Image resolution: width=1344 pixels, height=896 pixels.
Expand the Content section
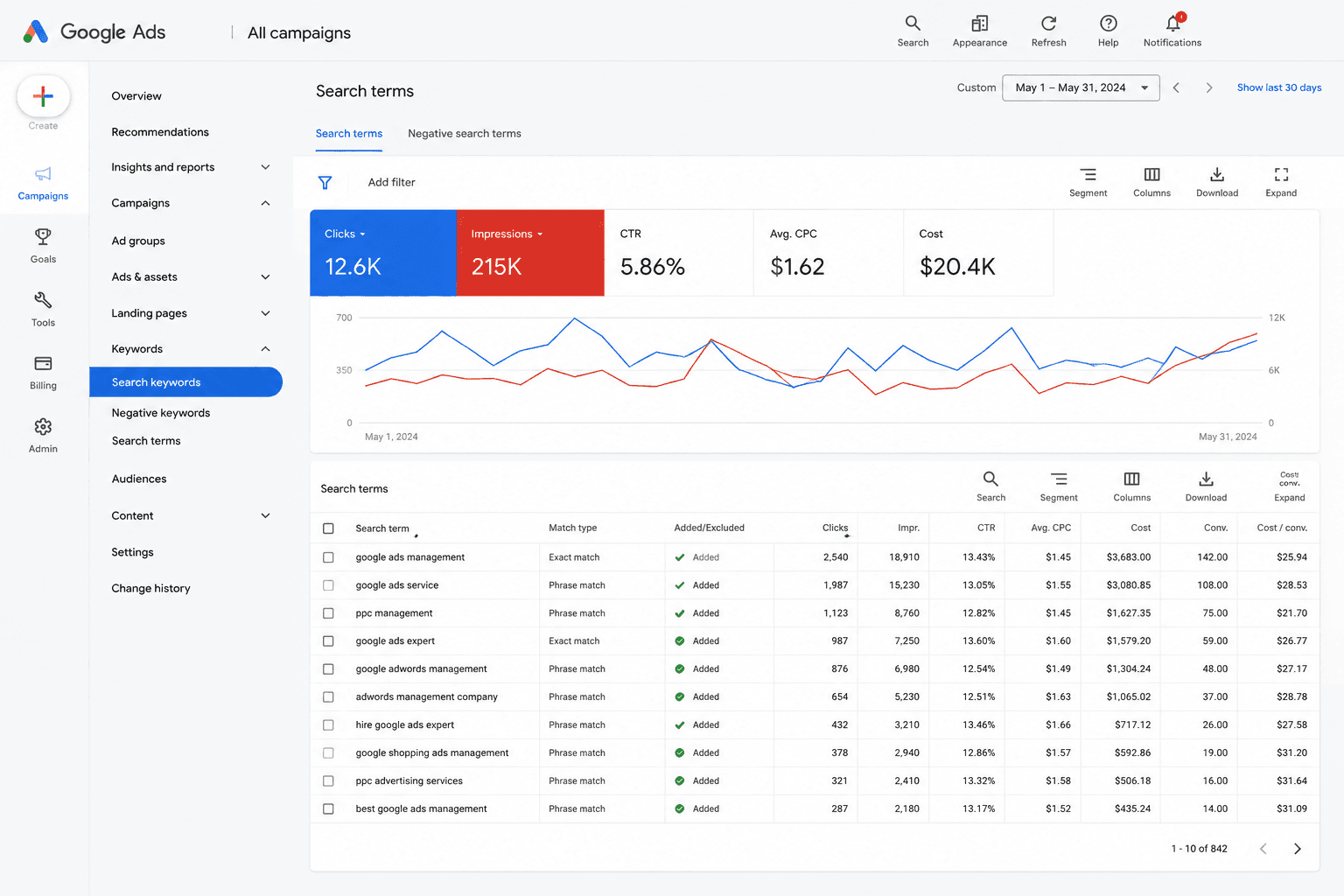point(265,516)
